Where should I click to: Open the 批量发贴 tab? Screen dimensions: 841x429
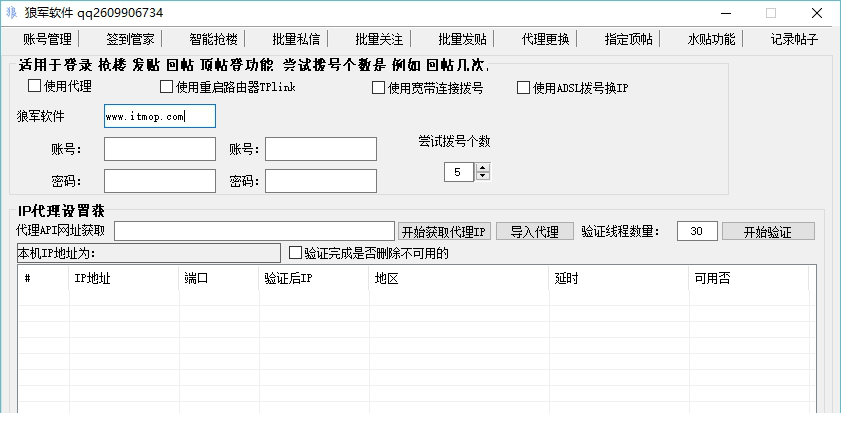tap(463, 39)
